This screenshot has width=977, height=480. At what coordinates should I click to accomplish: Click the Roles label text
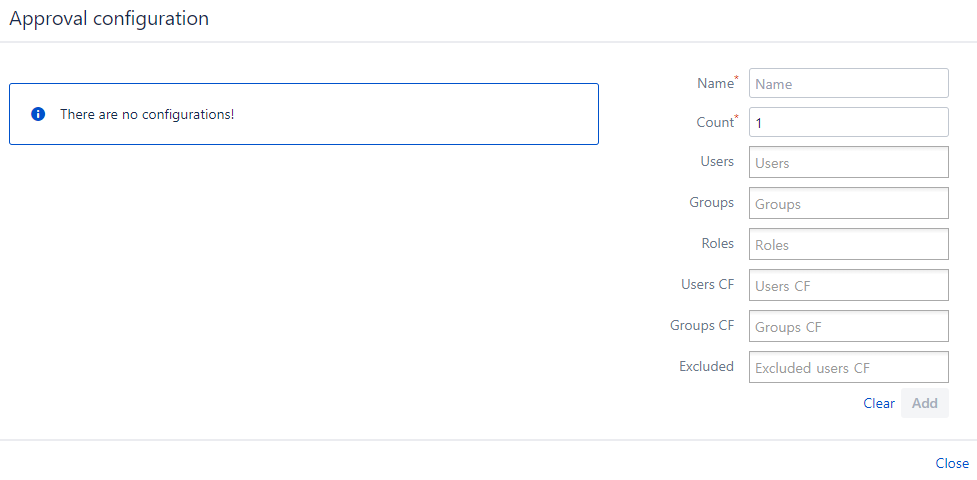point(718,244)
